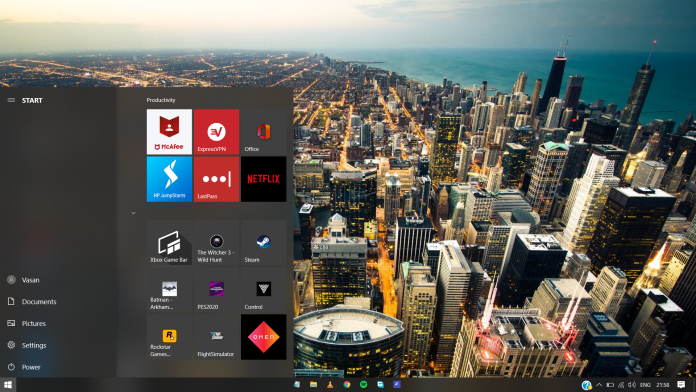Switch the ENG input language indicator
The image size is (696, 392).
tap(645, 385)
